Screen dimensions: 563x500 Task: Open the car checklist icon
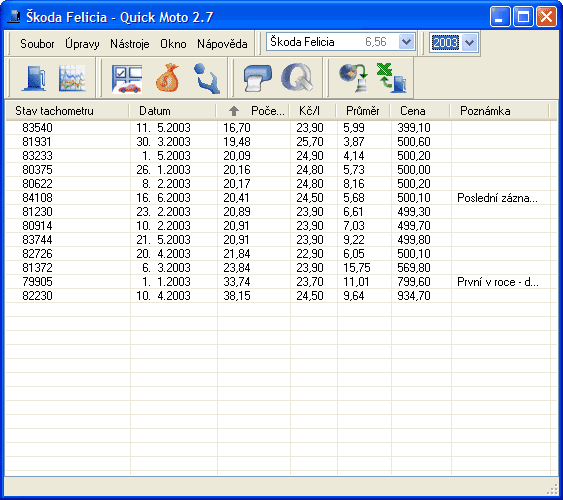126,79
